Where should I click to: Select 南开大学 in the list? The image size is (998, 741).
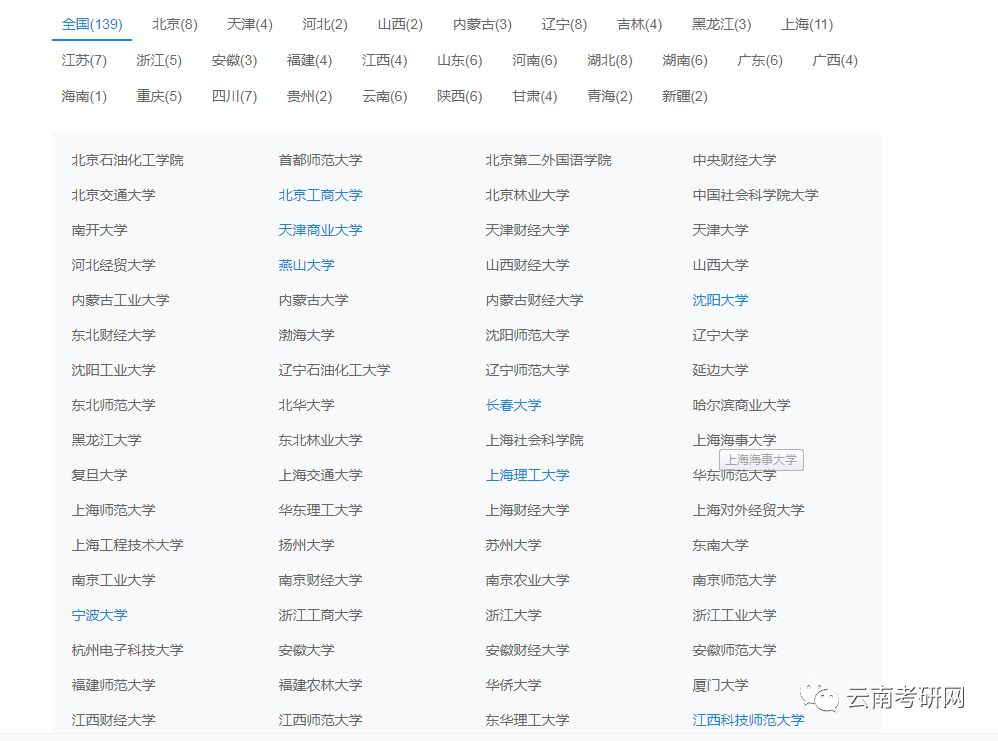click(x=99, y=230)
